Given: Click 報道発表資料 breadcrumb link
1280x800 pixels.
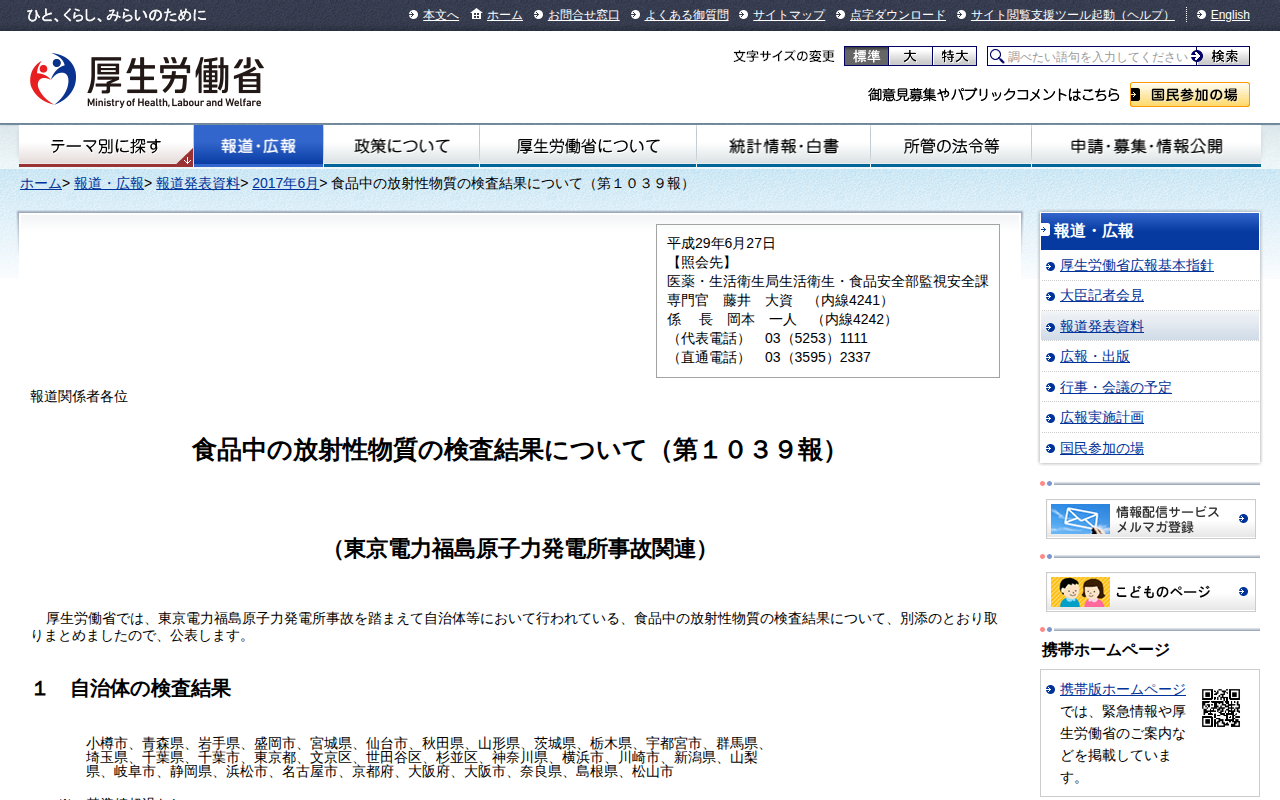Looking at the screenshot, I should (198, 184).
